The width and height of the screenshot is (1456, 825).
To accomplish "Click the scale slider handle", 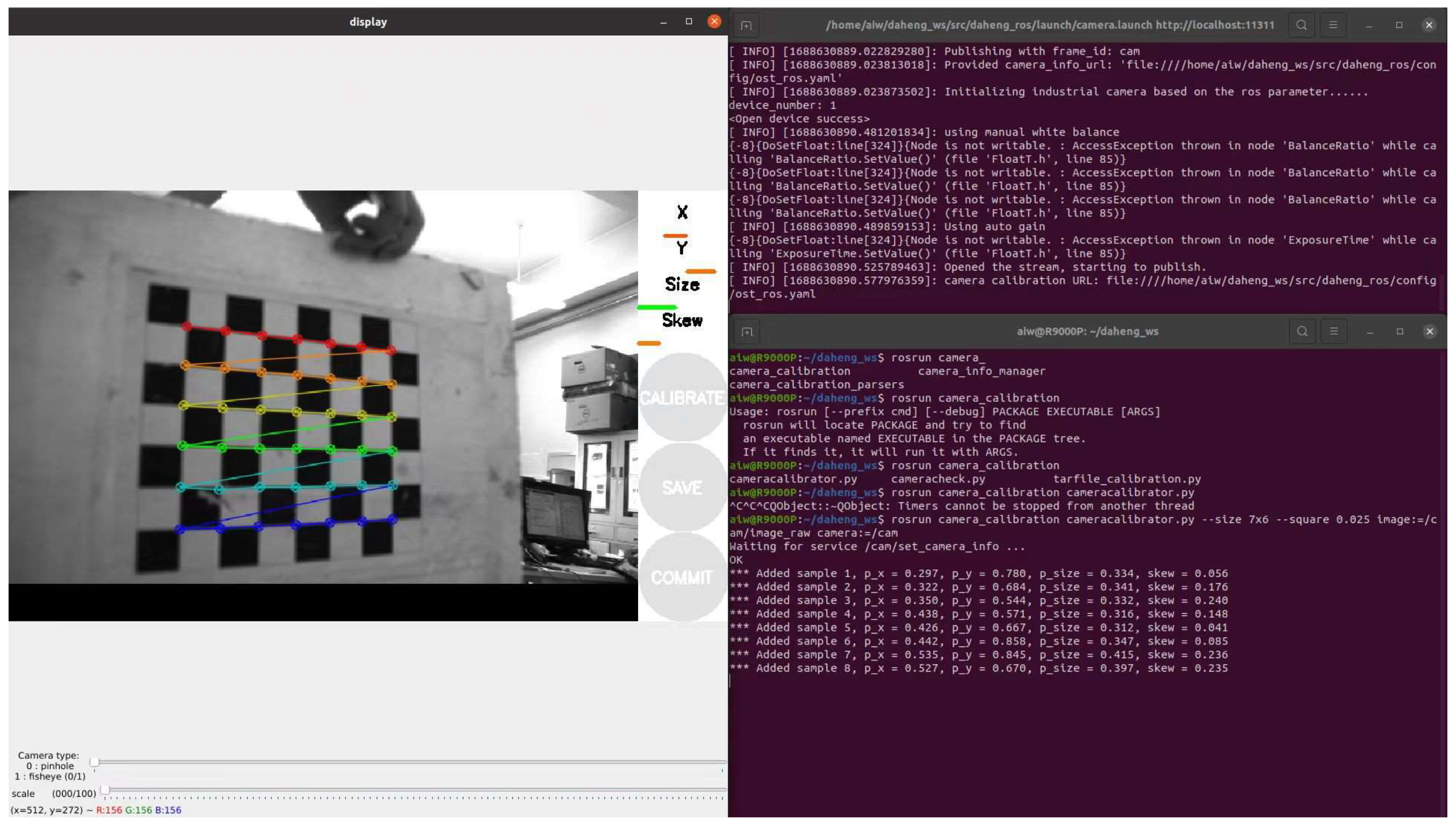I will pos(105,789).
